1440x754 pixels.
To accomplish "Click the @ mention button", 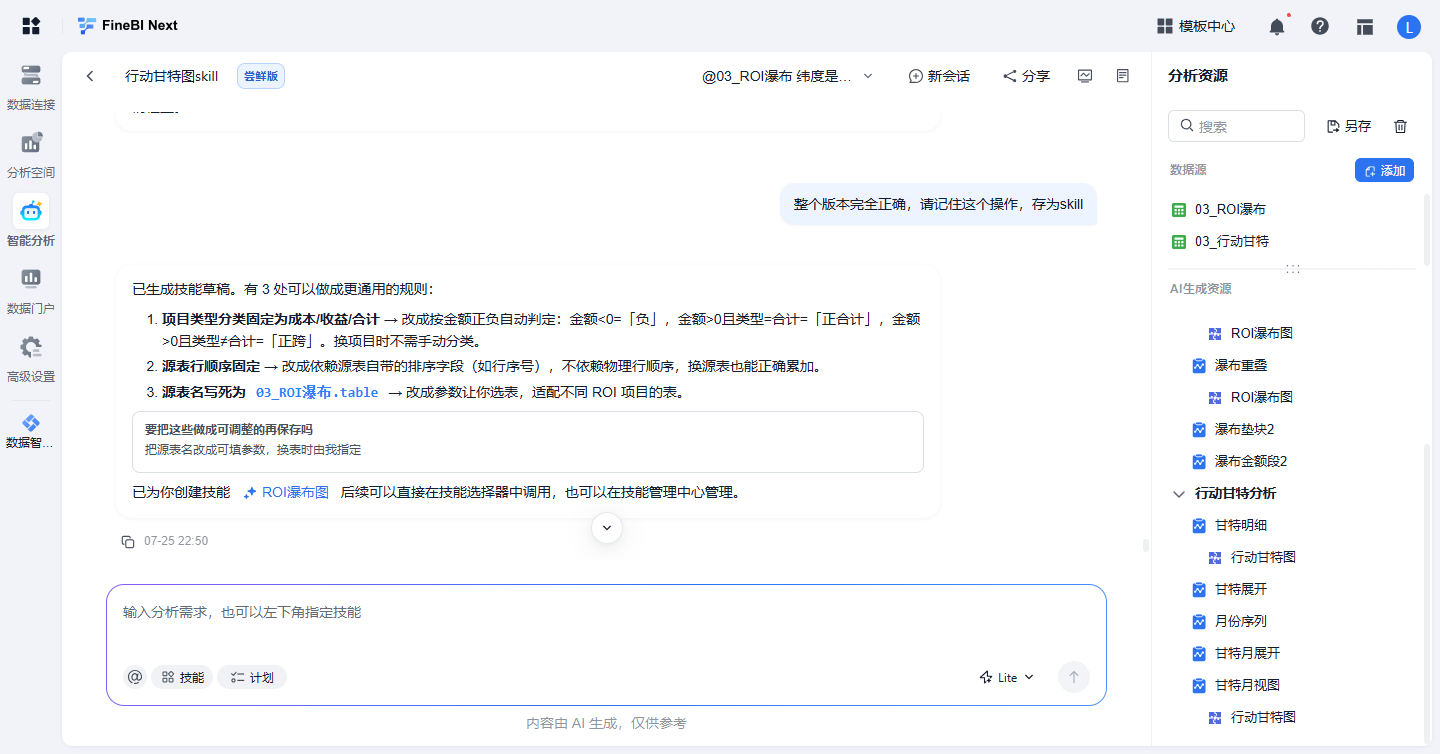I will tap(135, 677).
